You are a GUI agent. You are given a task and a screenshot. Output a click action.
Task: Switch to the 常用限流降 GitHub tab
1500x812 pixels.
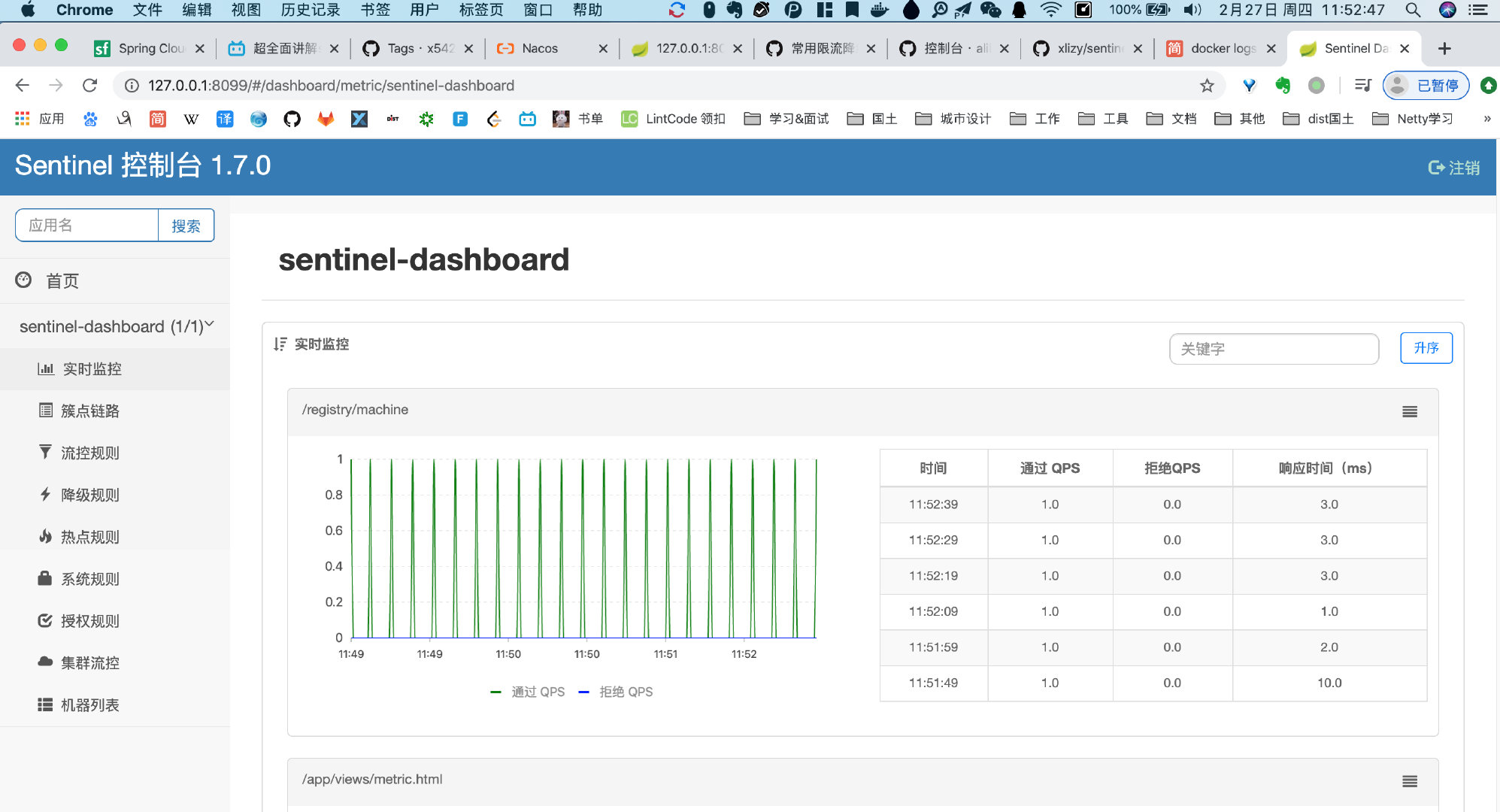coord(821,49)
